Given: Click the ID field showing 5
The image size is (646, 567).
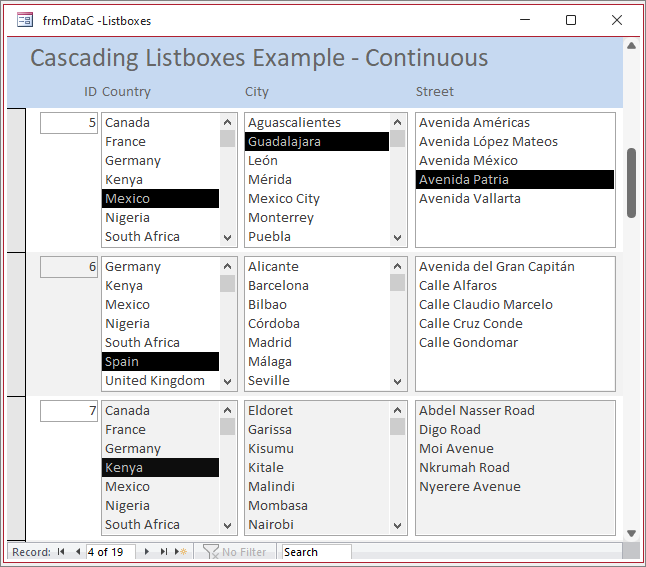Looking at the screenshot, I should point(69,123).
